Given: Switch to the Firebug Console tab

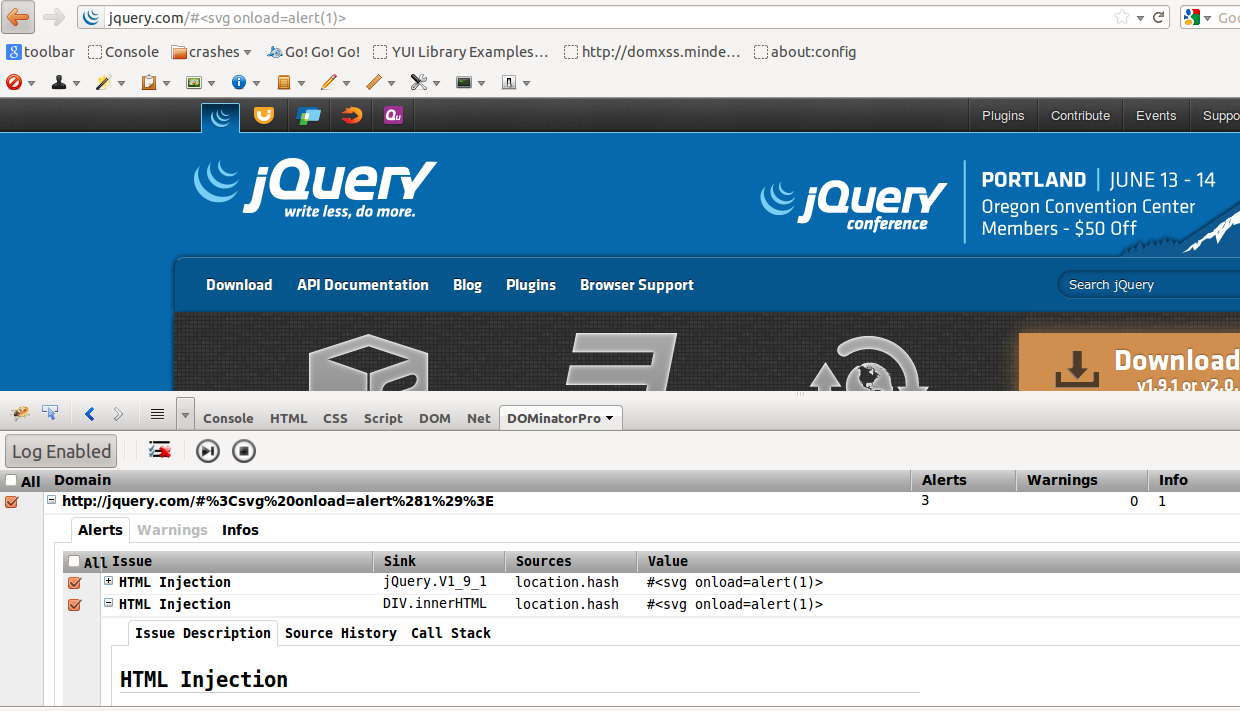Looking at the screenshot, I should tap(228, 418).
